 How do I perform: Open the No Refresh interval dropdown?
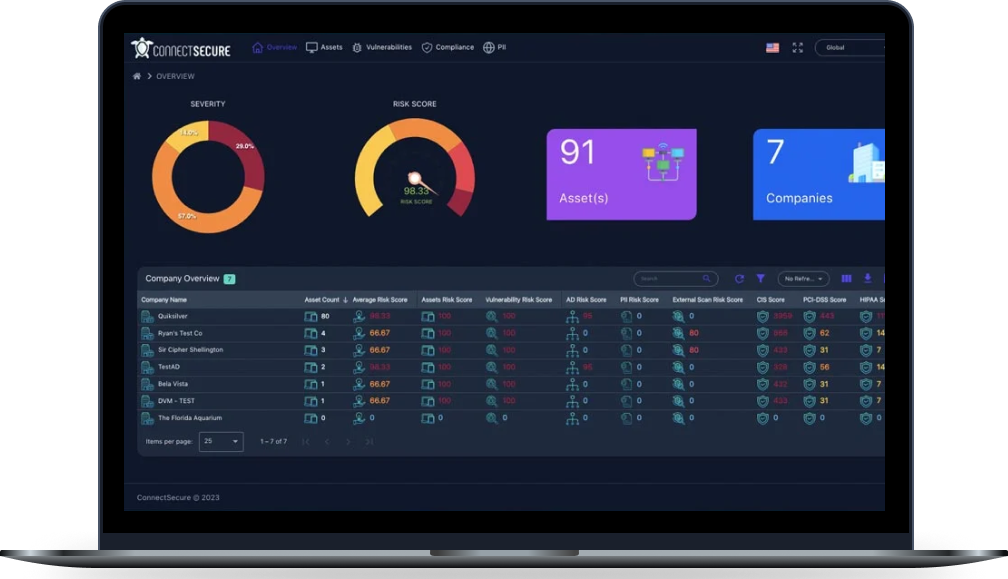coord(804,278)
